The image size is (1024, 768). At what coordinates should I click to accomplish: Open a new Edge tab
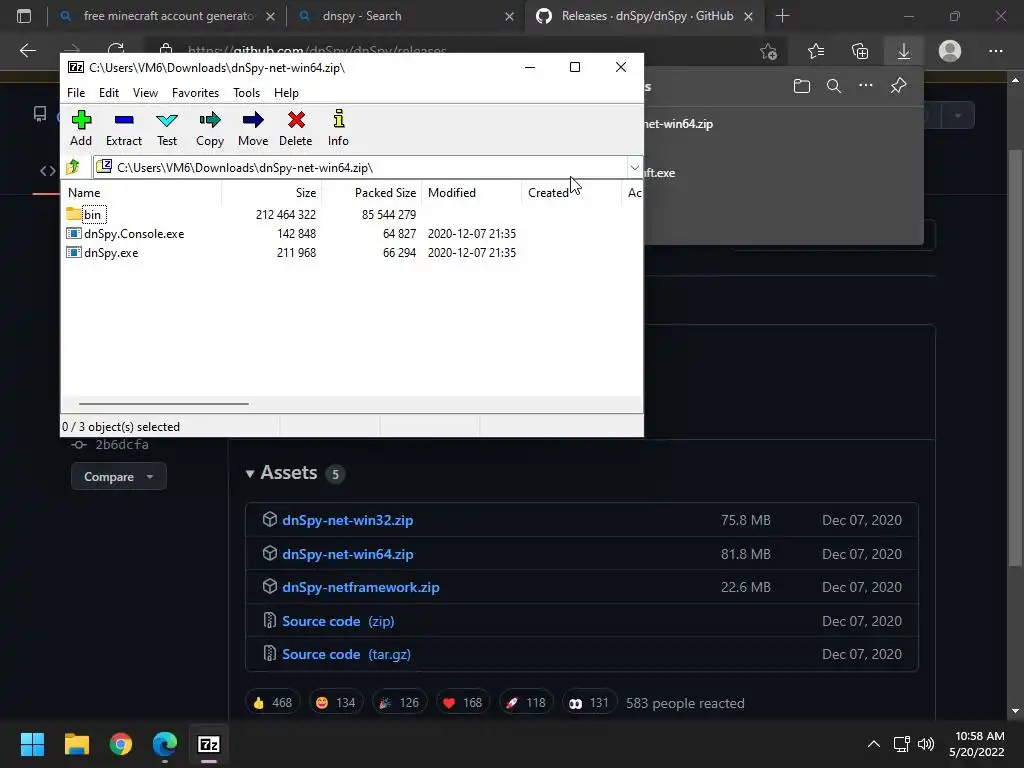pyautogui.click(x=782, y=16)
